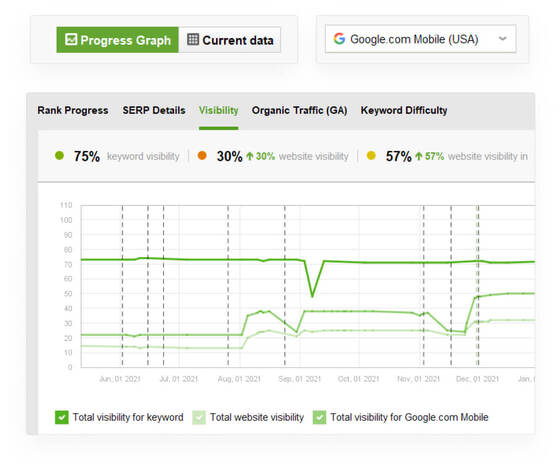
Task: Switch to the Rank Progress tab
Action: pyautogui.click(x=73, y=110)
